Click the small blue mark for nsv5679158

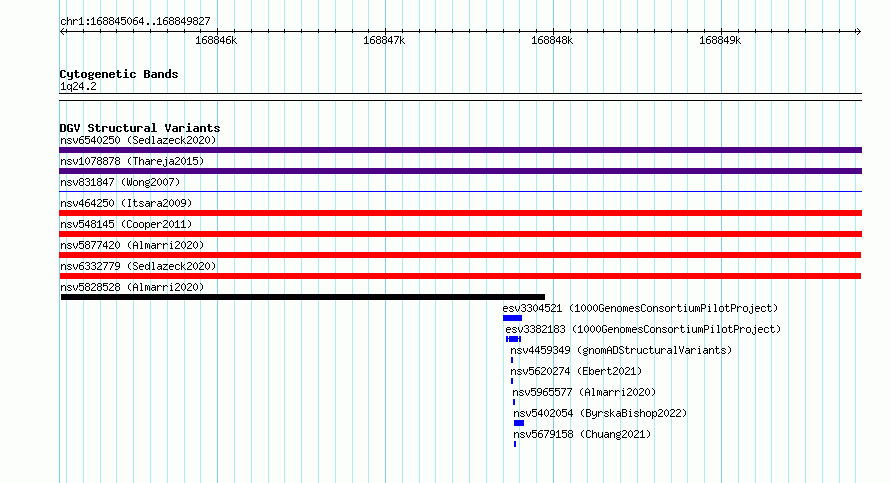(515, 444)
